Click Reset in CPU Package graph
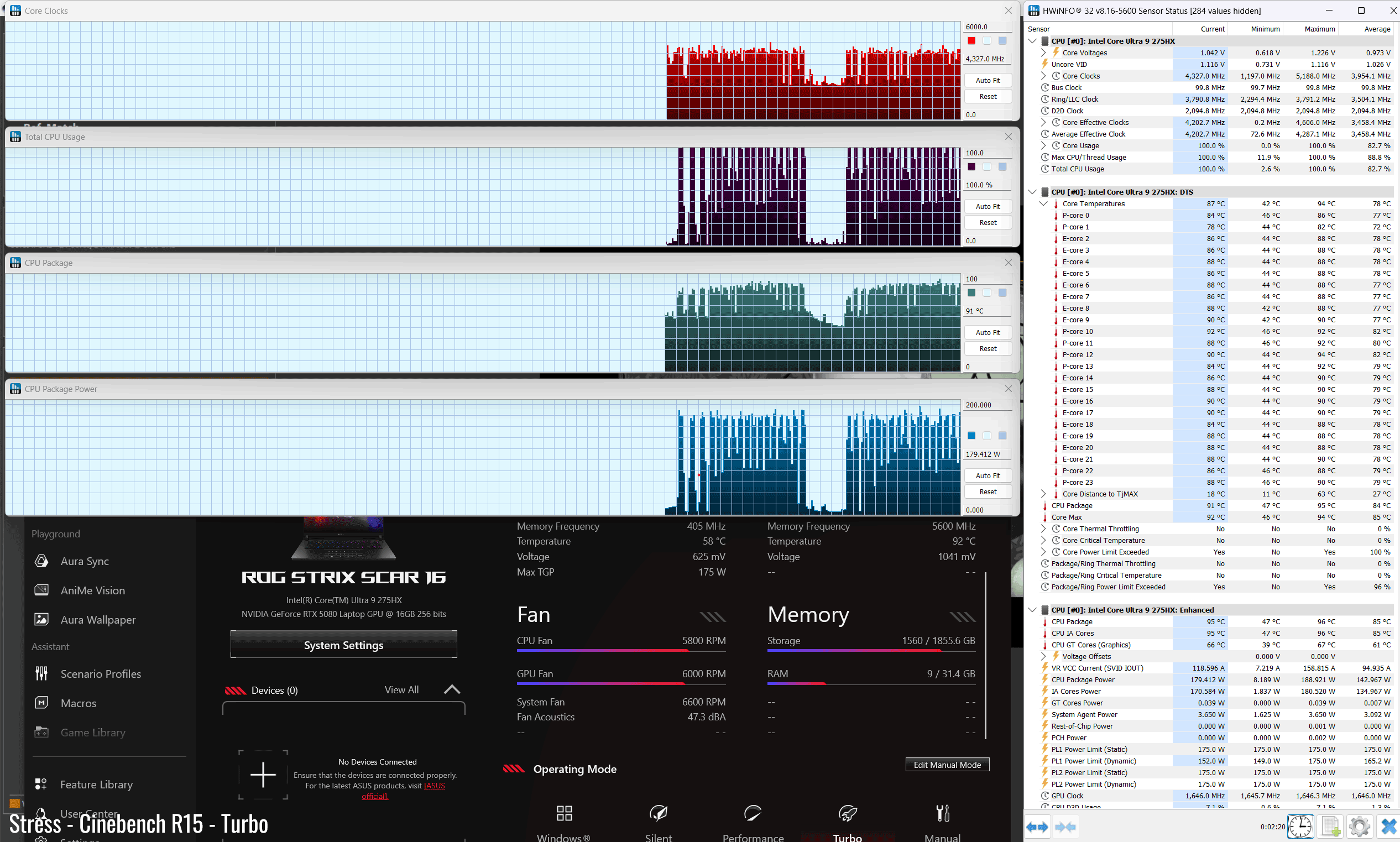The height and width of the screenshot is (842, 1400). pos(988,348)
